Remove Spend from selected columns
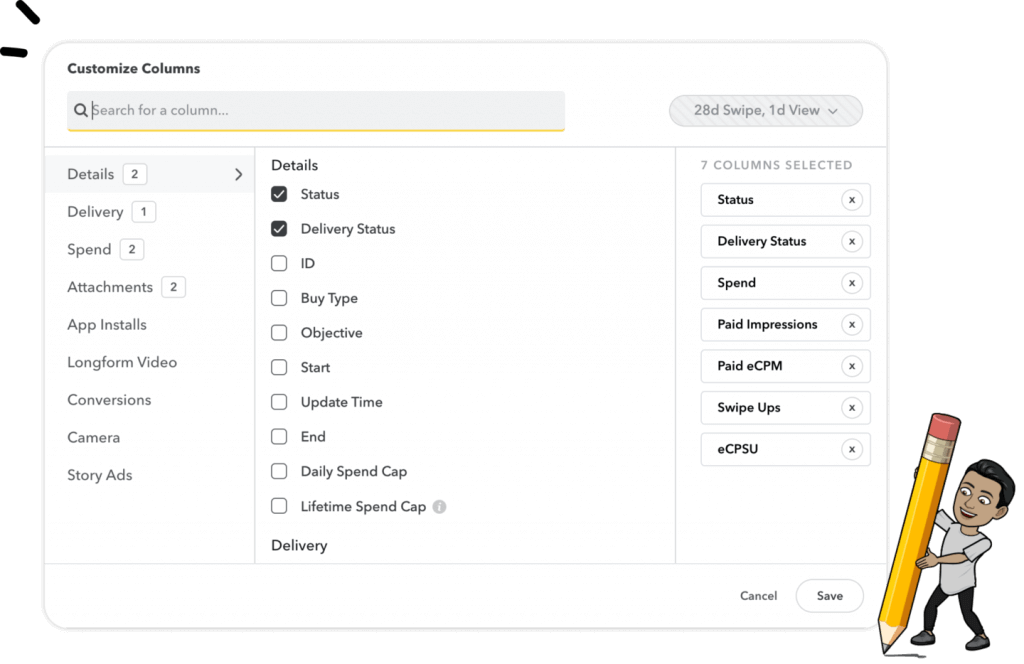Image resolution: width=1024 pixels, height=664 pixels. [852, 283]
